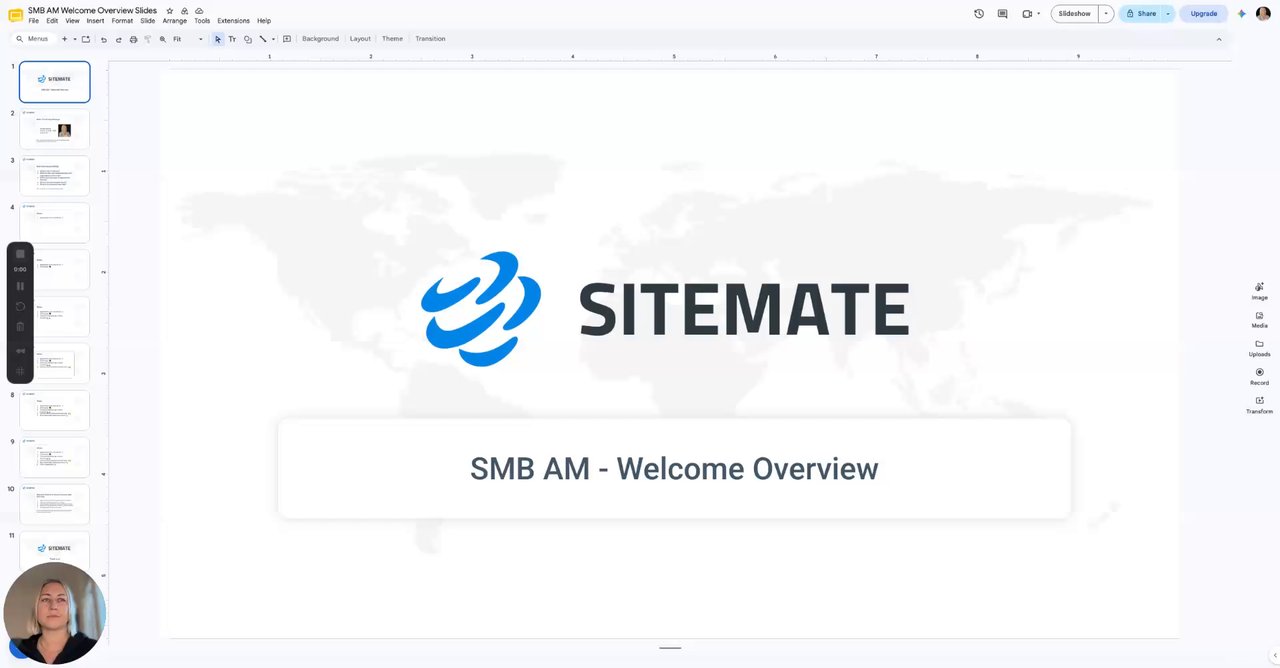The height and width of the screenshot is (668, 1280).
Task: Click the Redo icon
Action: 119,39
